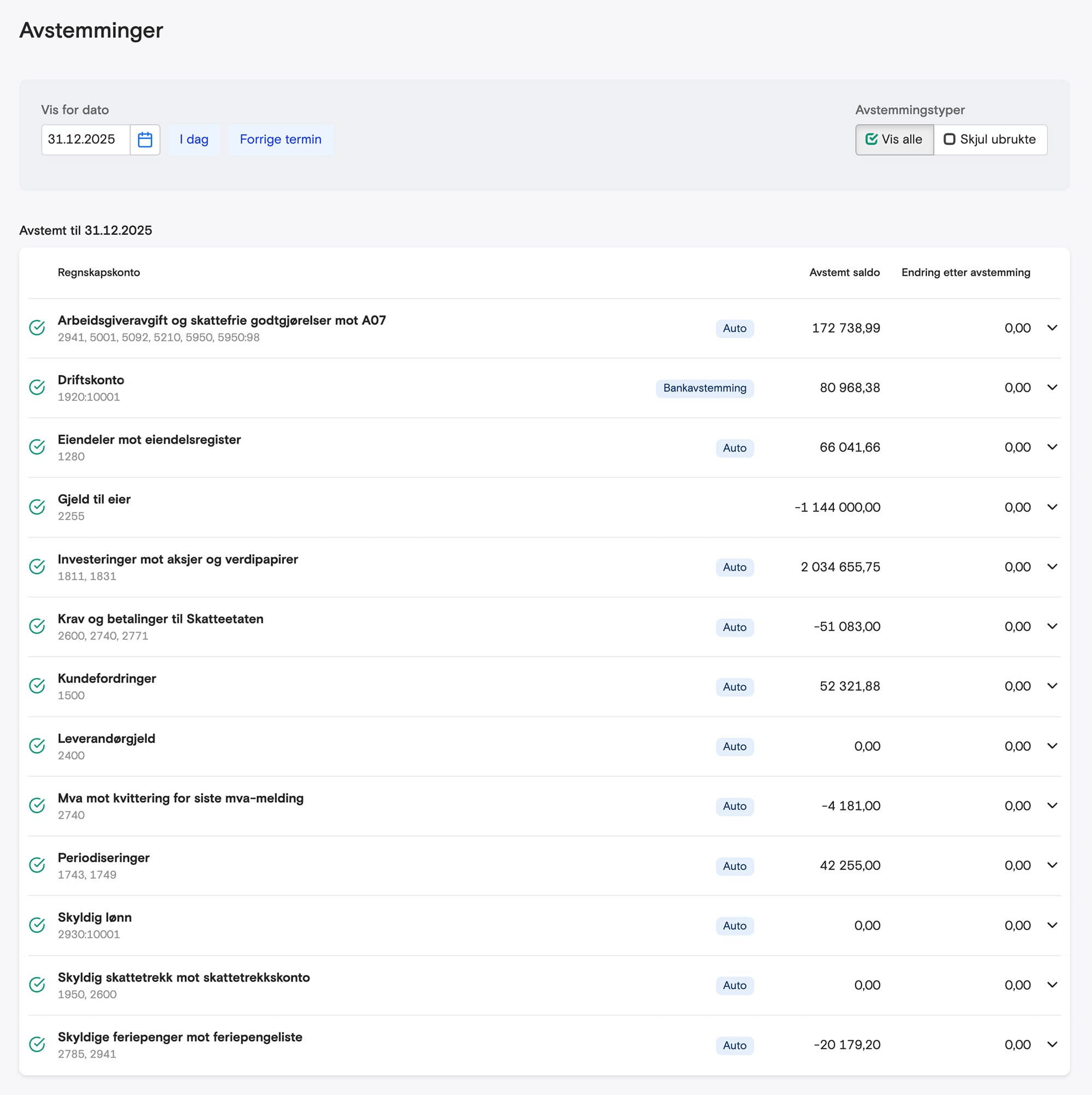Expand the Investeringer mot aksjer row chevron
This screenshot has height=1095, width=1092.
click(1052, 567)
